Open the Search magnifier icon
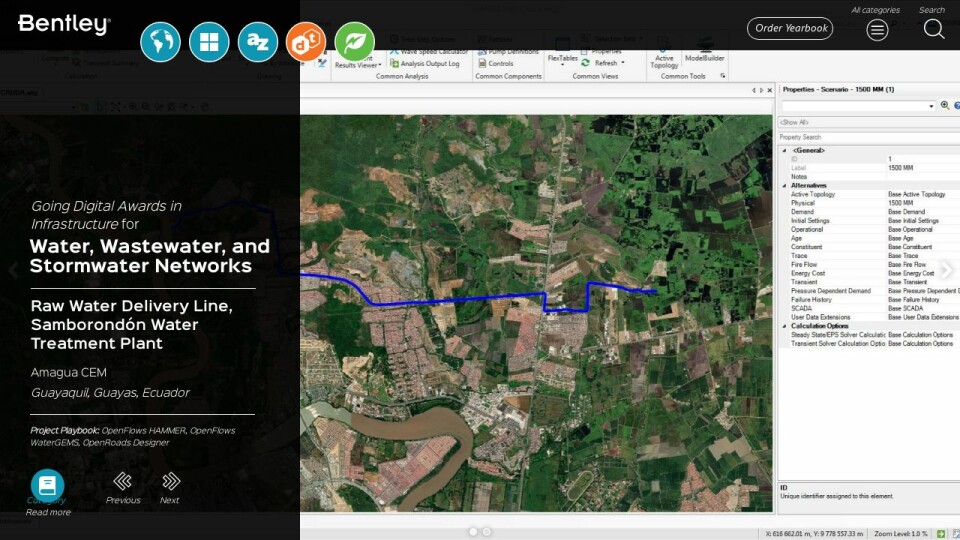 coord(934,29)
